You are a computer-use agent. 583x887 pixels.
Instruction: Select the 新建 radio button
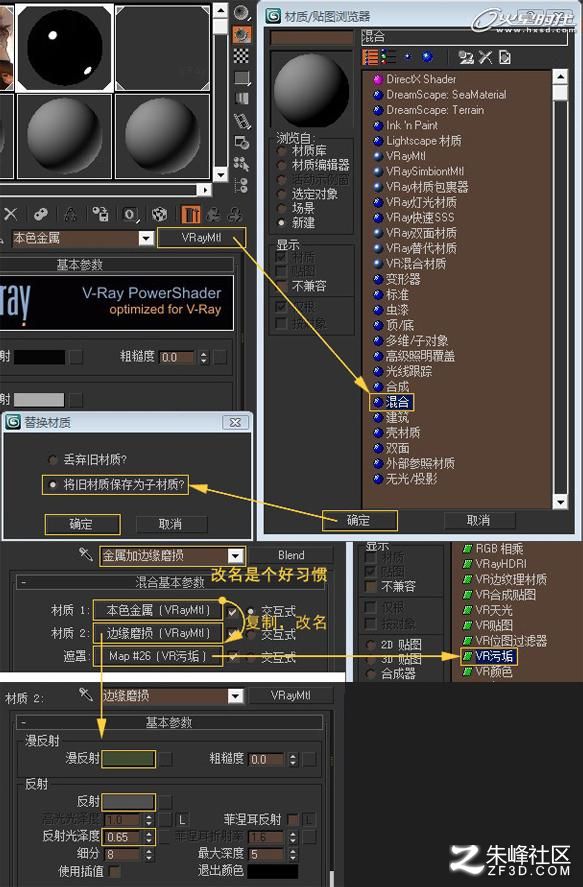tap(281, 223)
